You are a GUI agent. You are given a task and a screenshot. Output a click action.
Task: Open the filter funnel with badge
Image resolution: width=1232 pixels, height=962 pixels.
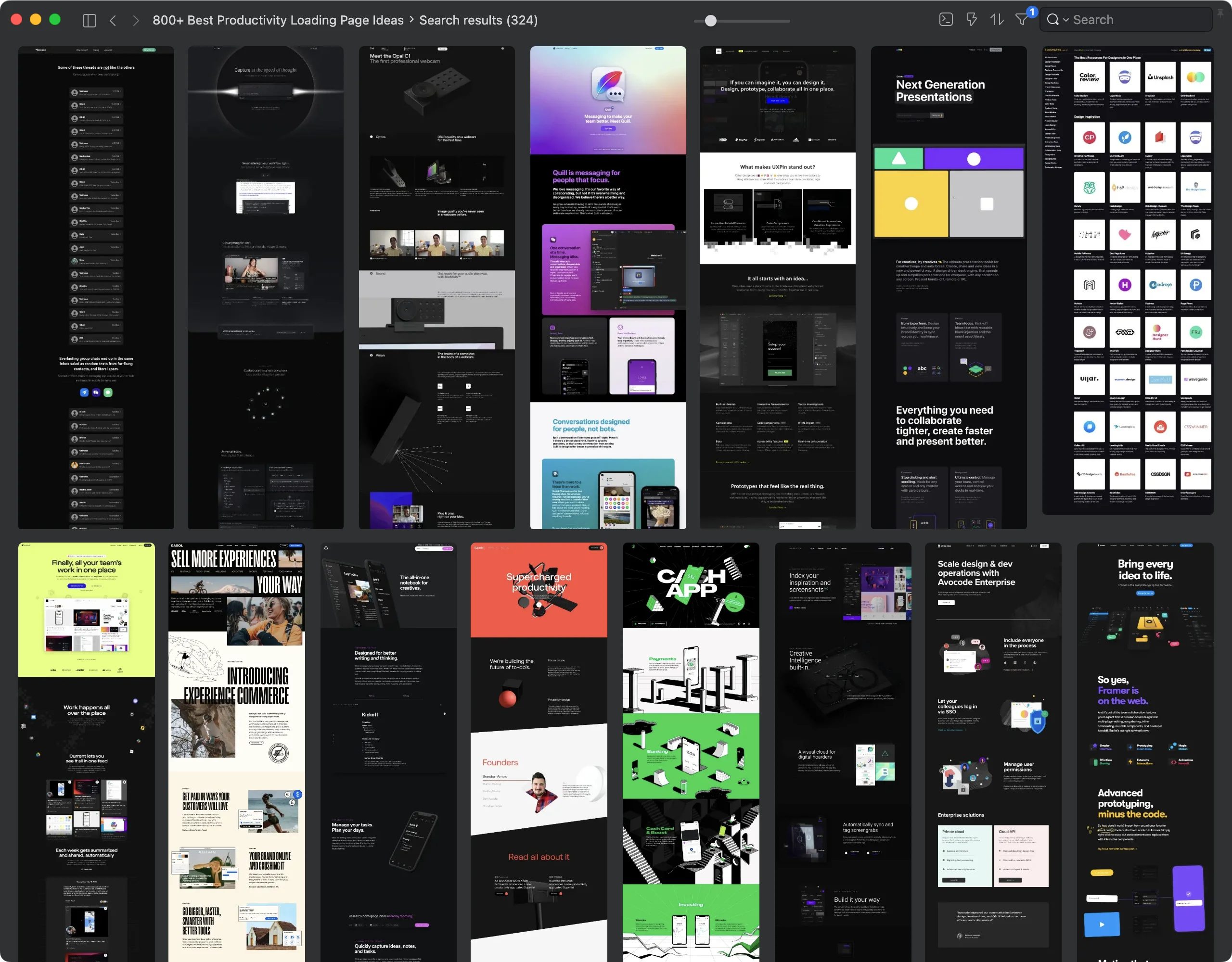(1022, 19)
